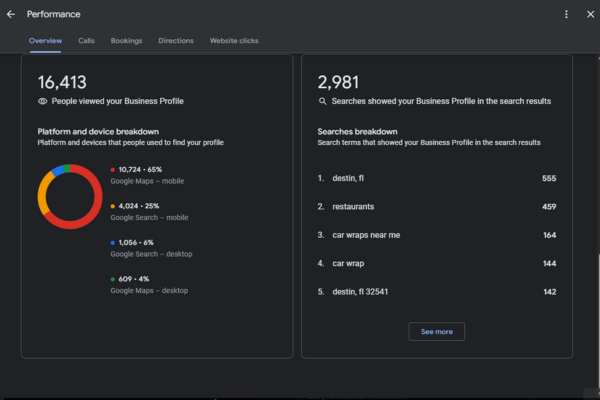Click the red legend dot for Maps mobile
The width and height of the screenshot is (600, 400).
(x=112, y=170)
